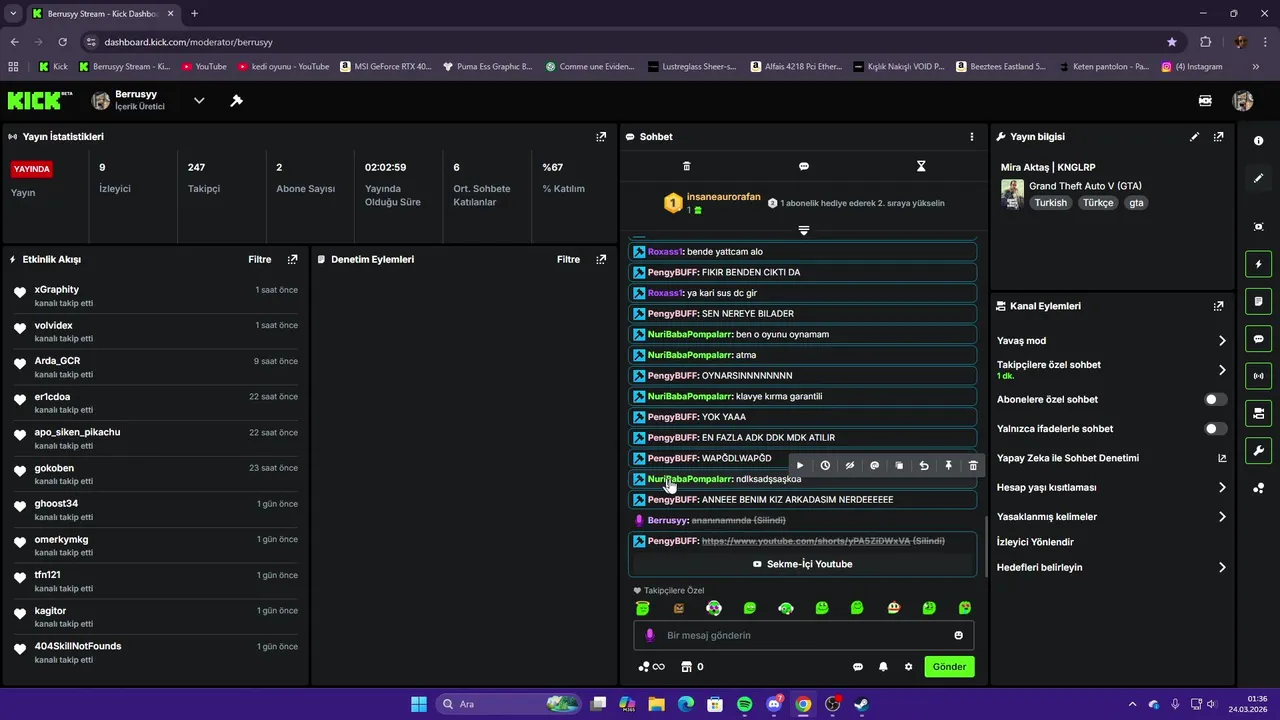The image size is (1280, 720).
Task: Collapse the pinned leaderboard banner in chat
Action: pyautogui.click(x=803, y=231)
